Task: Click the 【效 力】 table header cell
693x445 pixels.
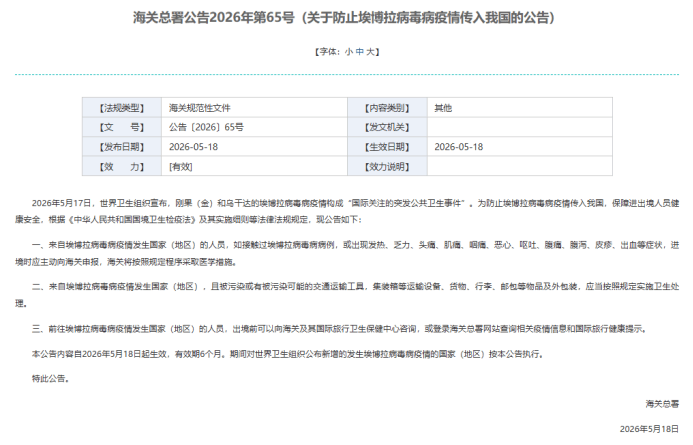Action: [x=122, y=167]
